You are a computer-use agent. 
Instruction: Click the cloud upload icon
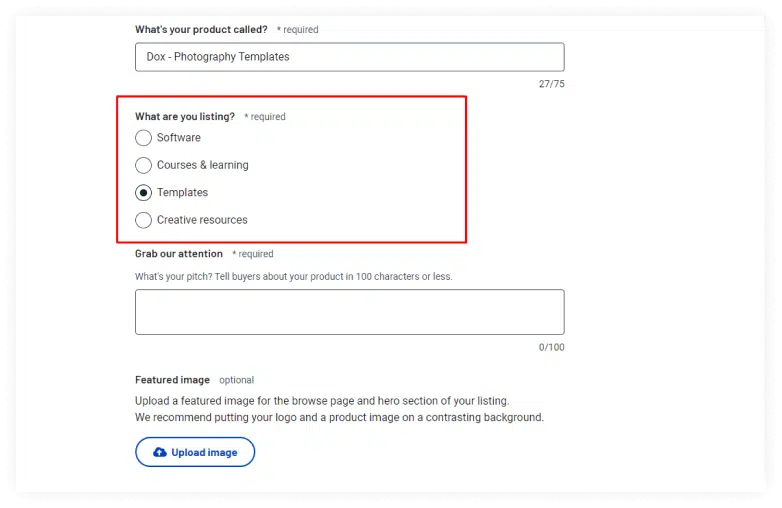(160, 453)
